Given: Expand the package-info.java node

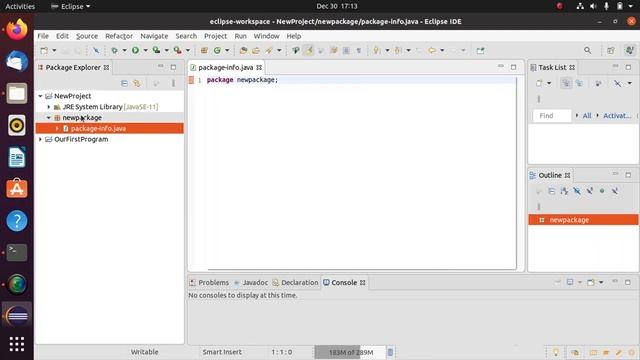Looking at the screenshot, I should point(57,128).
